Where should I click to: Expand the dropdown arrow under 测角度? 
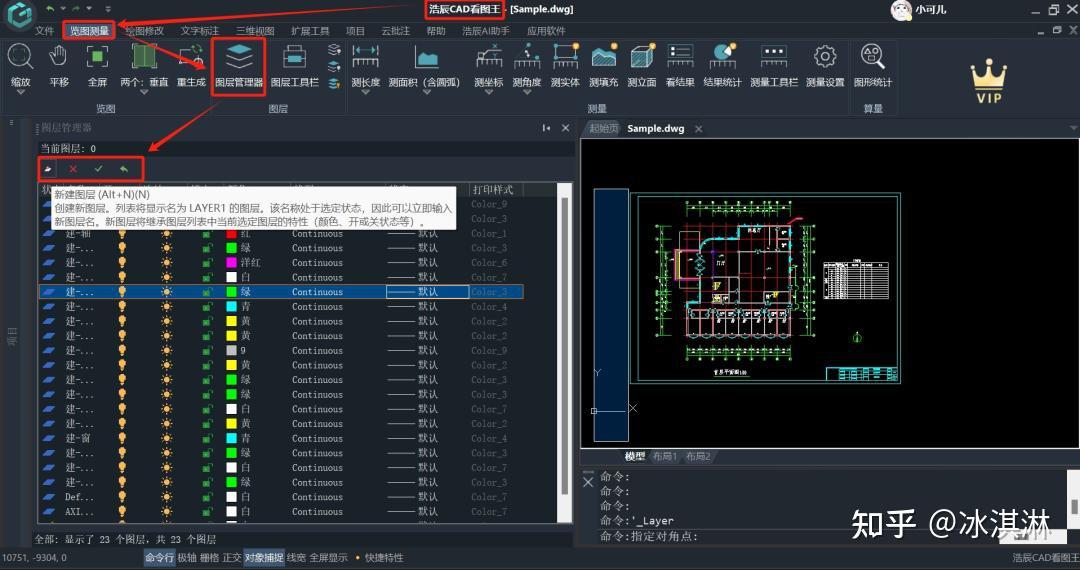[527, 92]
